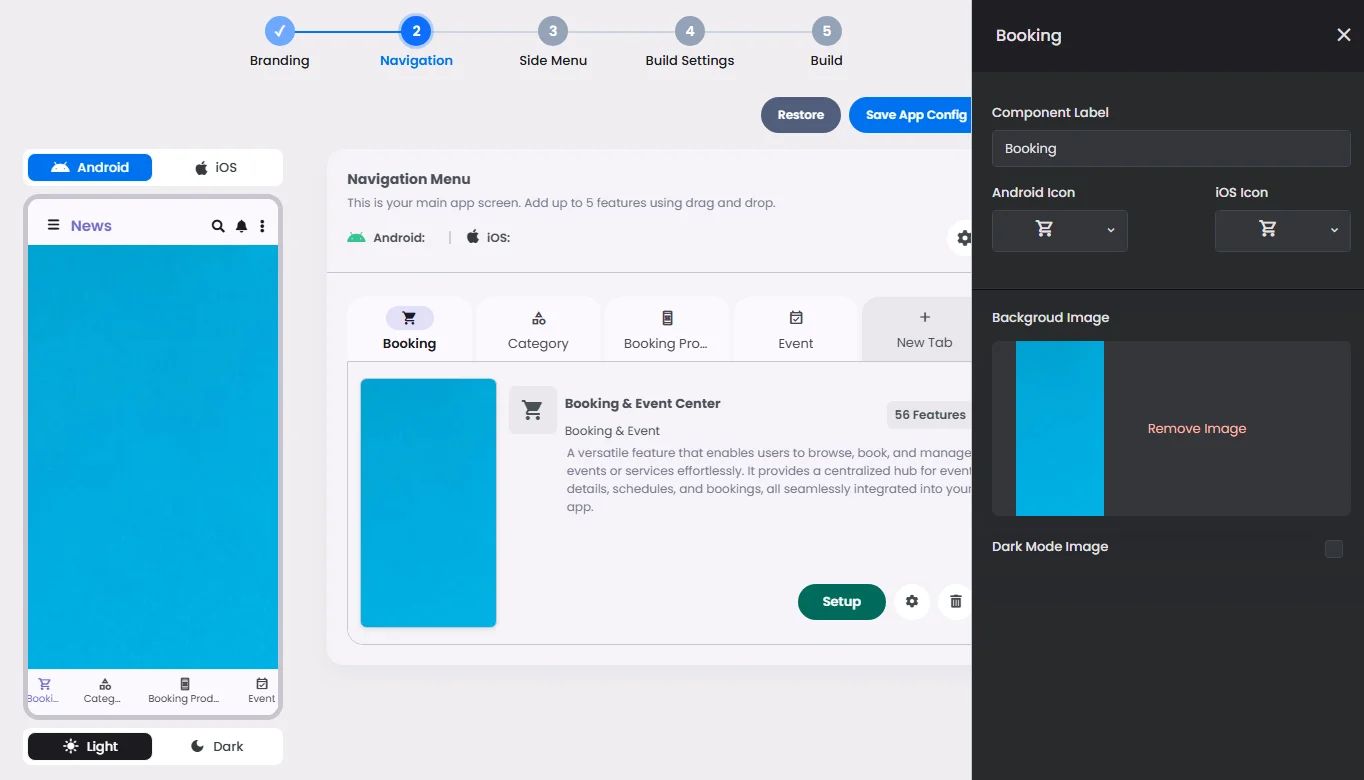Switch preview theme to Dark
1364x780 pixels.
216,746
